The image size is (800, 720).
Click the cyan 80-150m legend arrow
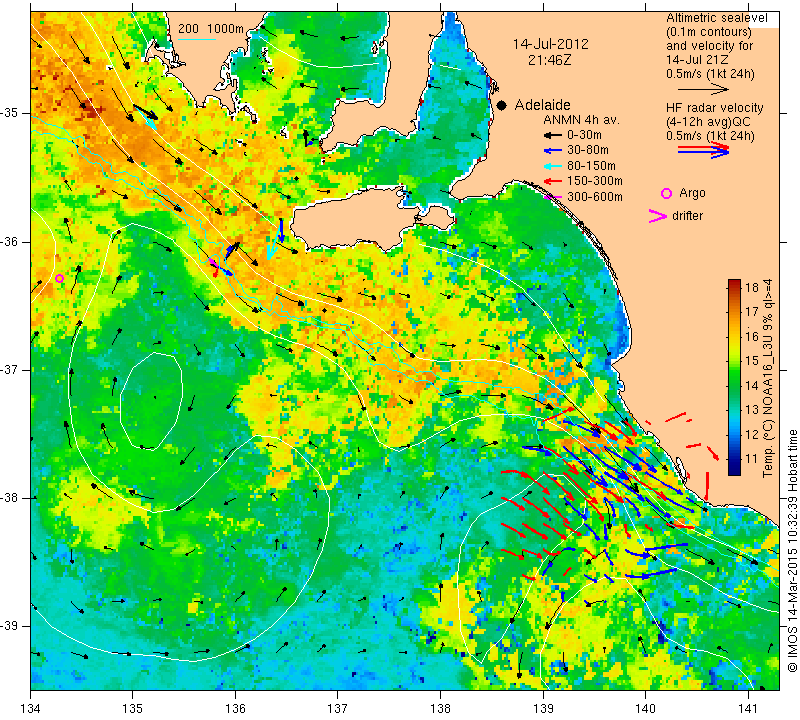552,166
